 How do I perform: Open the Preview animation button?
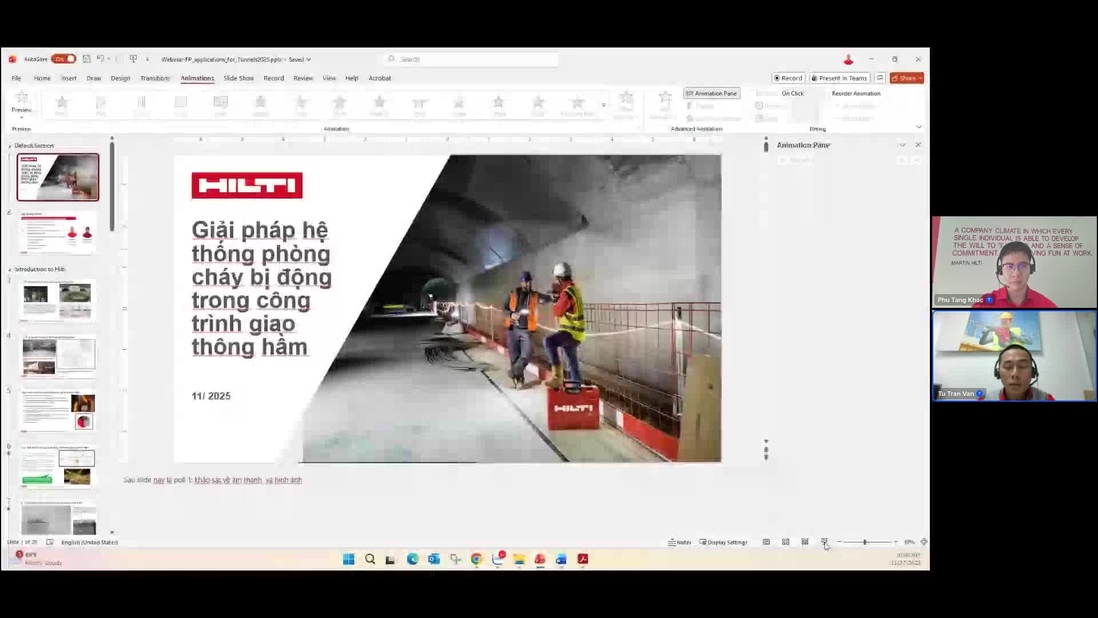(x=21, y=104)
